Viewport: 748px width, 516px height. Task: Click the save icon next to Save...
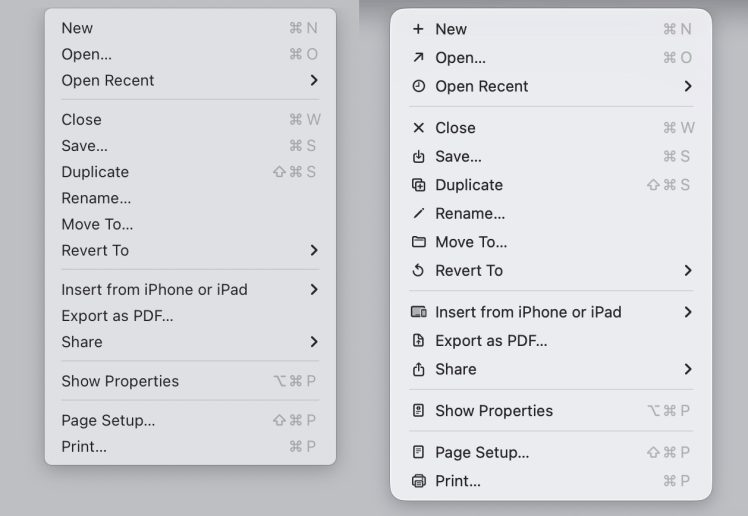[x=418, y=157]
